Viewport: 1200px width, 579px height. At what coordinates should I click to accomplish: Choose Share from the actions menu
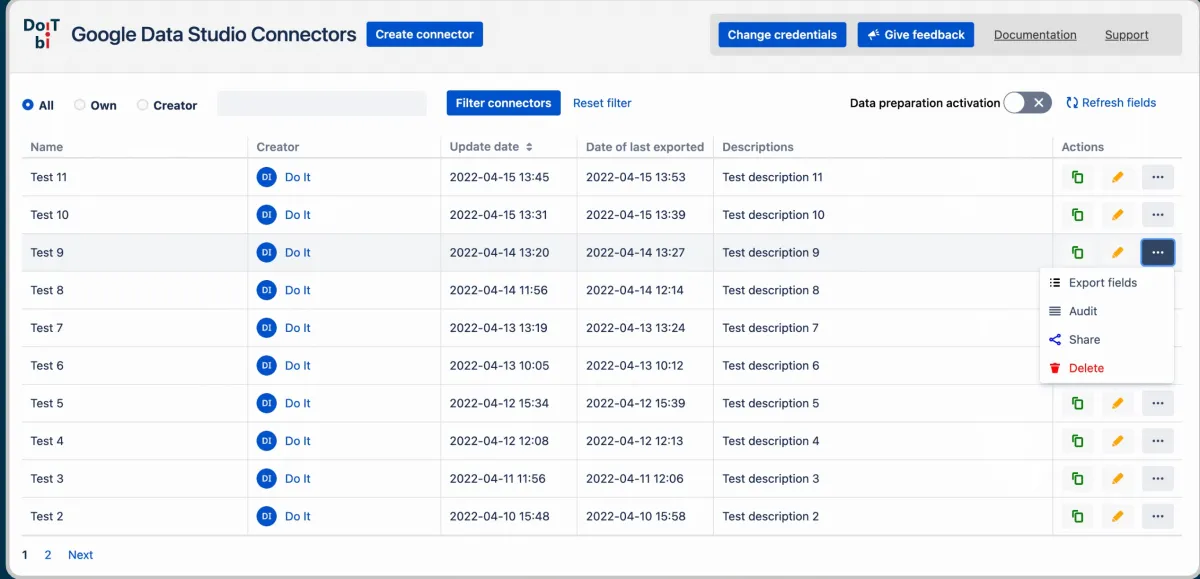(1106, 340)
